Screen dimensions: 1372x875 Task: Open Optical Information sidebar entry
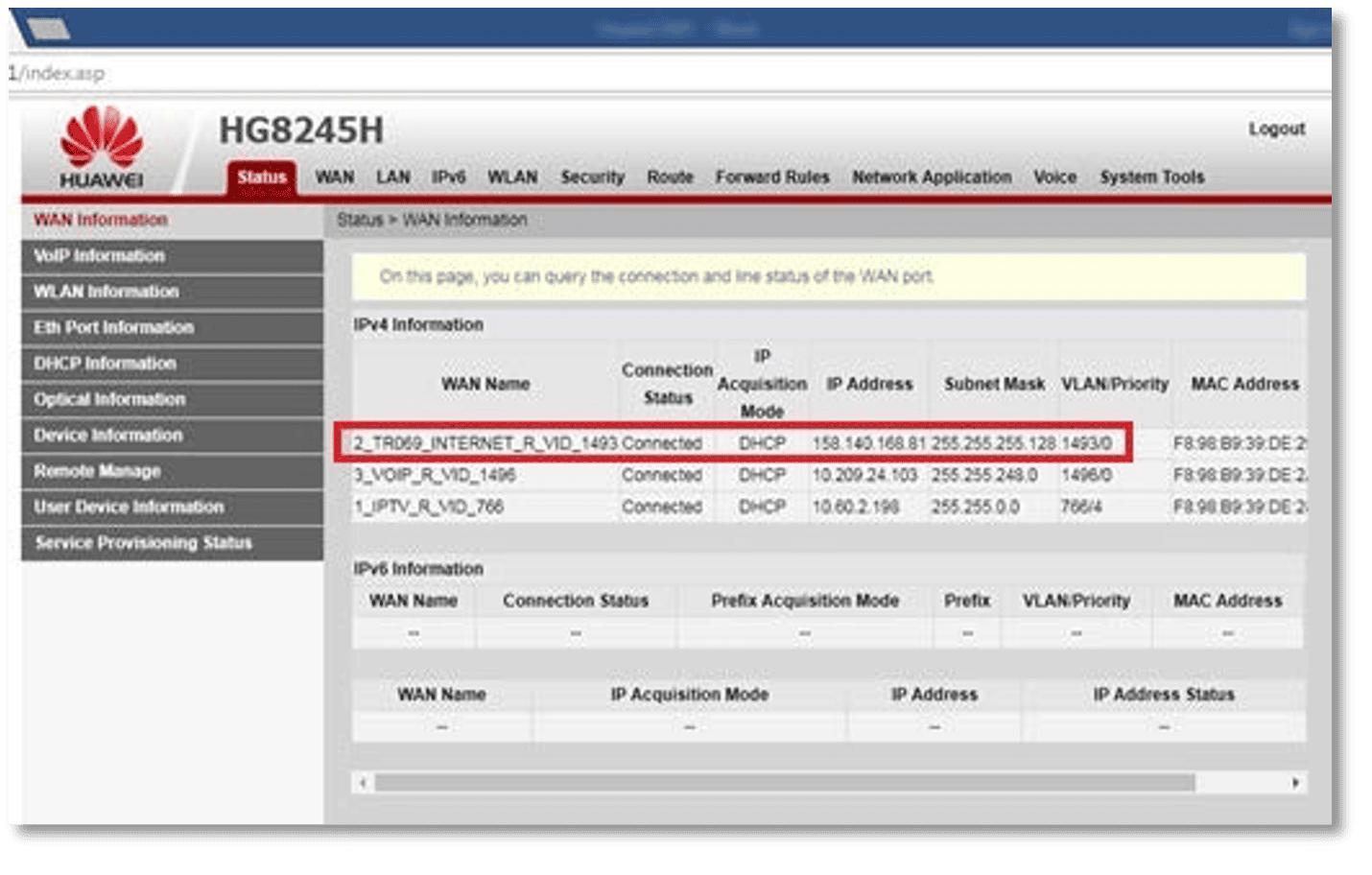pyautogui.click(x=110, y=399)
